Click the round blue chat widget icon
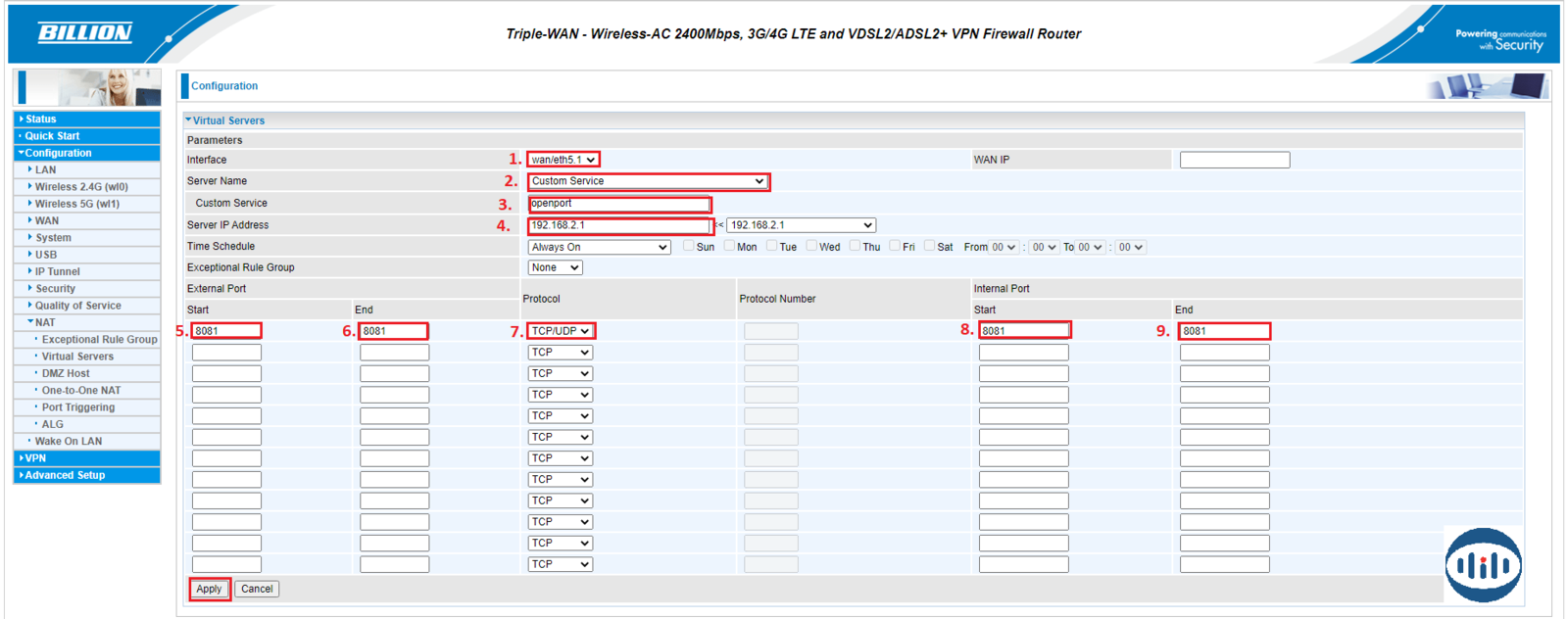 tap(1483, 564)
